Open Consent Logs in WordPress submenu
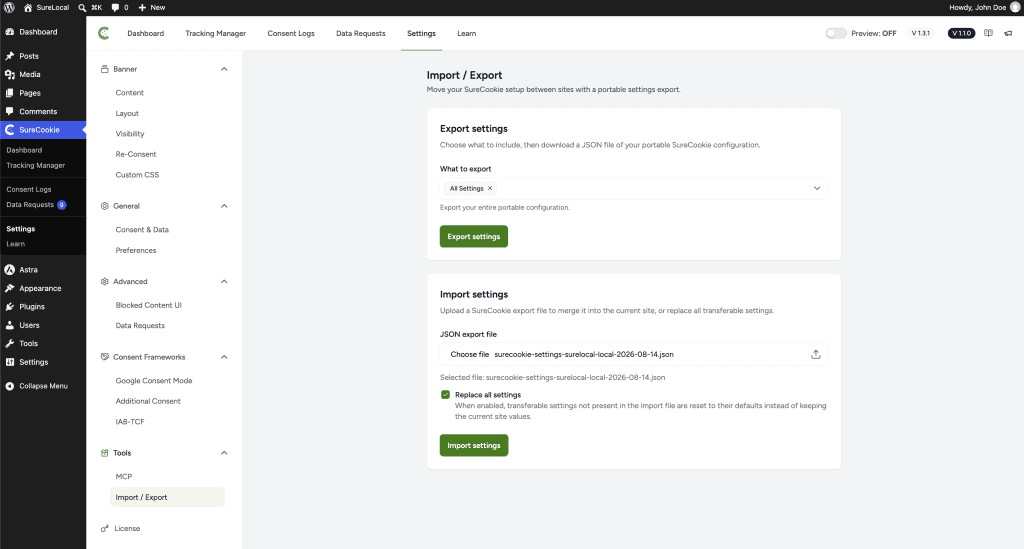The image size is (1024, 549). (x=29, y=189)
